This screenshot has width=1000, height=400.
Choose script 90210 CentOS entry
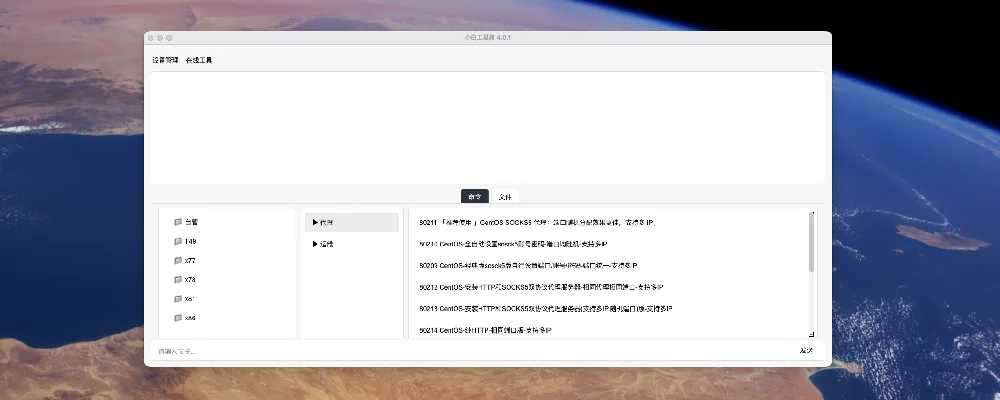(x=513, y=244)
